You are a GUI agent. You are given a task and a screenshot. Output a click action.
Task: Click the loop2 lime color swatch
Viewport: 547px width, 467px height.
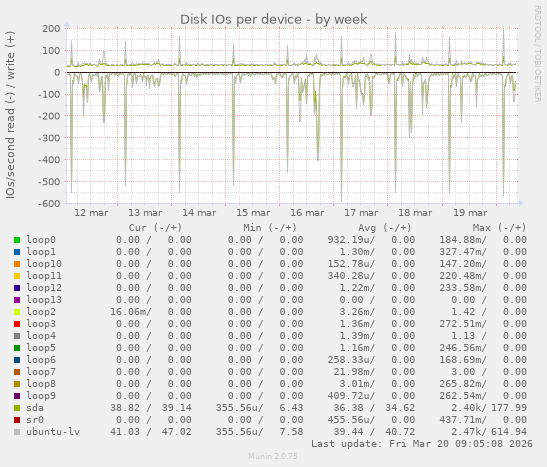coord(17,312)
